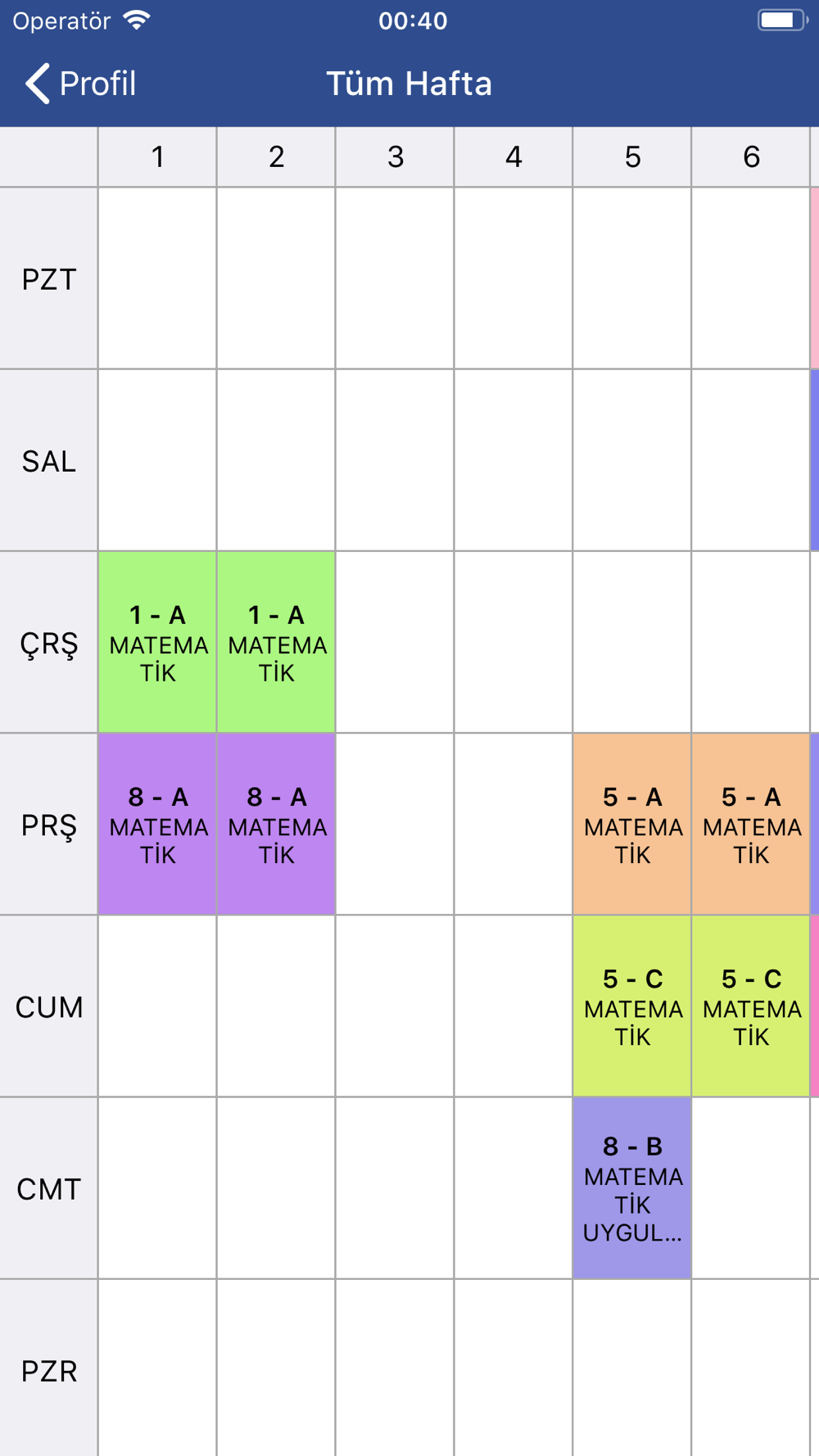The width and height of the screenshot is (819, 1456).
Task: Tap the PZT day row label
Action: point(49,278)
